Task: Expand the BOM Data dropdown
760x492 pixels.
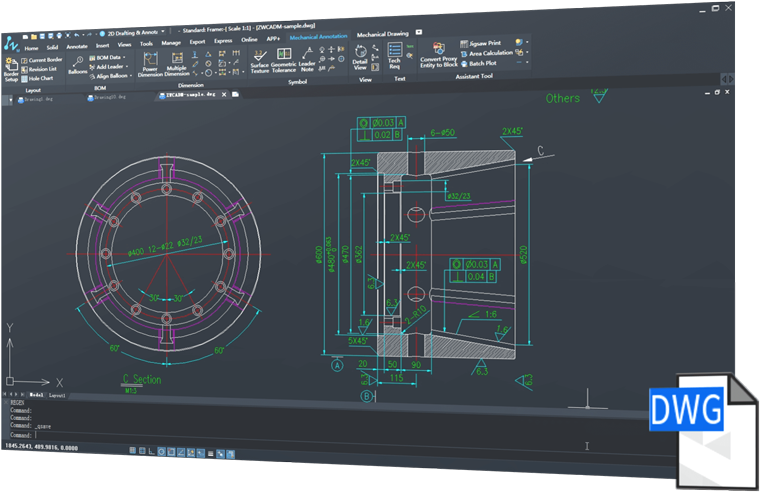Action: (125, 58)
